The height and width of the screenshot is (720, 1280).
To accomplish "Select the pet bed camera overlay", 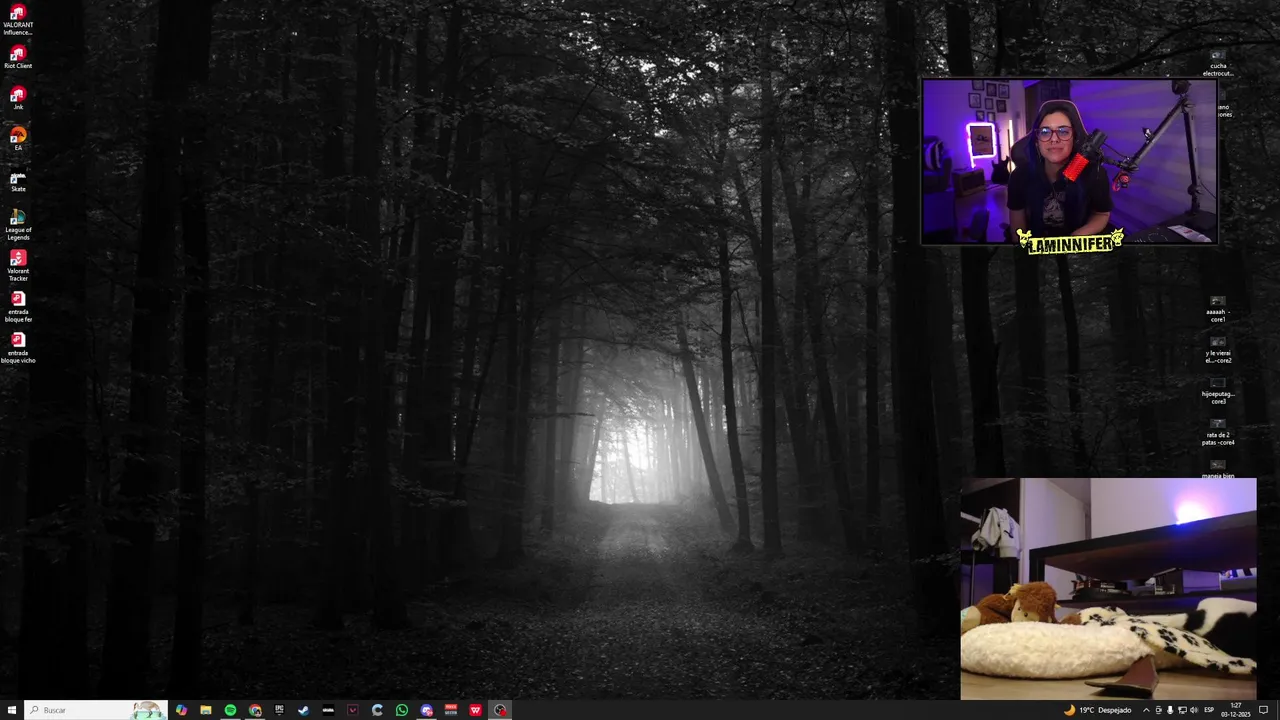I will tap(1108, 589).
